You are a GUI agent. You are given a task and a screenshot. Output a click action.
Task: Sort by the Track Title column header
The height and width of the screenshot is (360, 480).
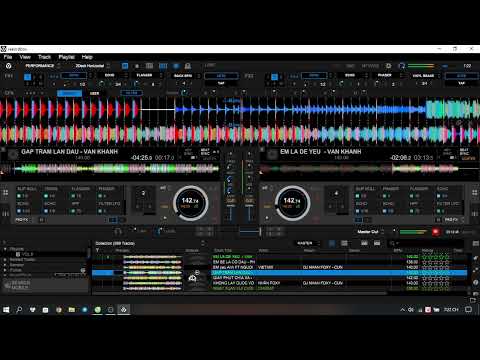pos(223,250)
